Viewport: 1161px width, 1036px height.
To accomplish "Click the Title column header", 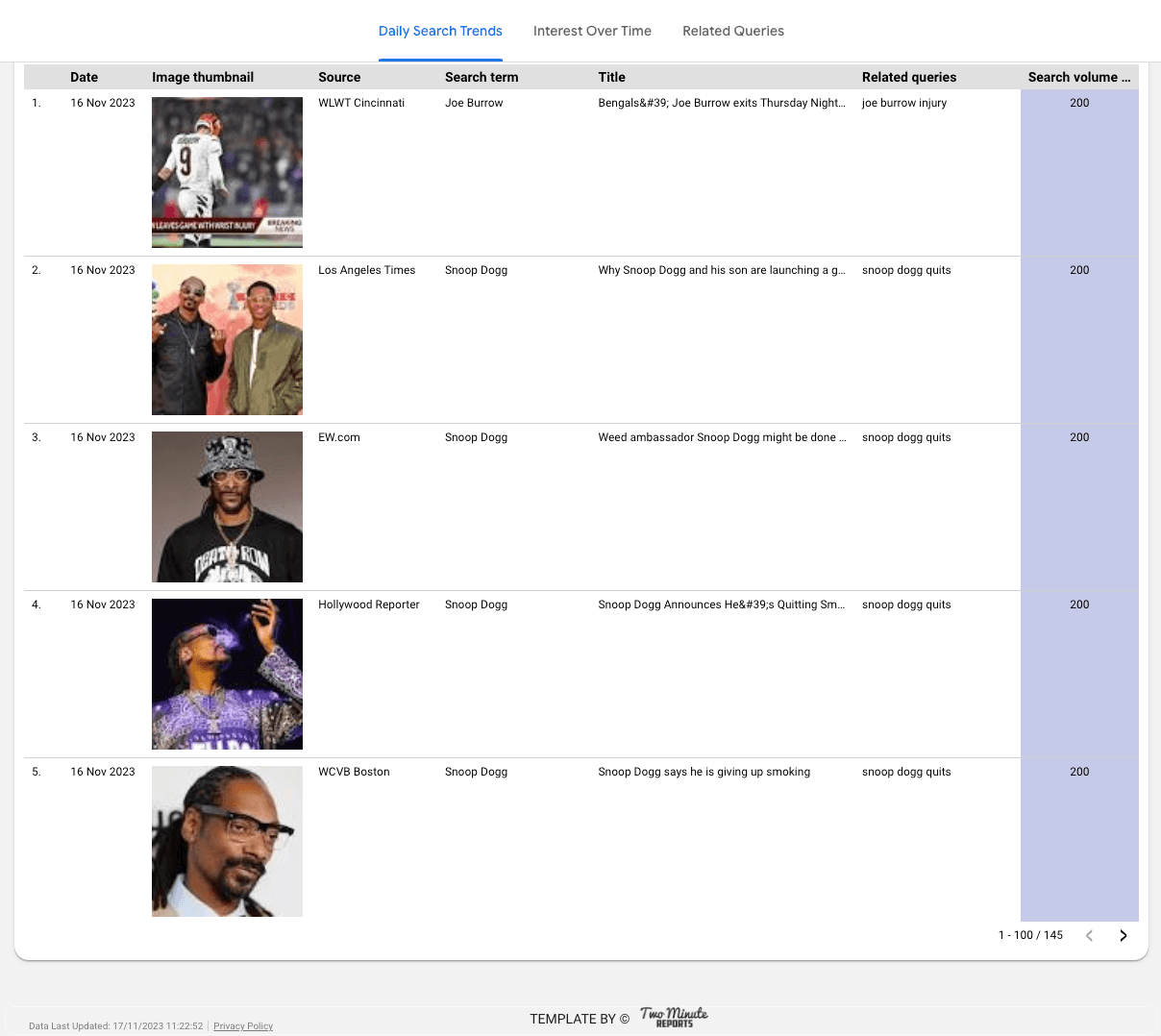I will click(x=611, y=77).
